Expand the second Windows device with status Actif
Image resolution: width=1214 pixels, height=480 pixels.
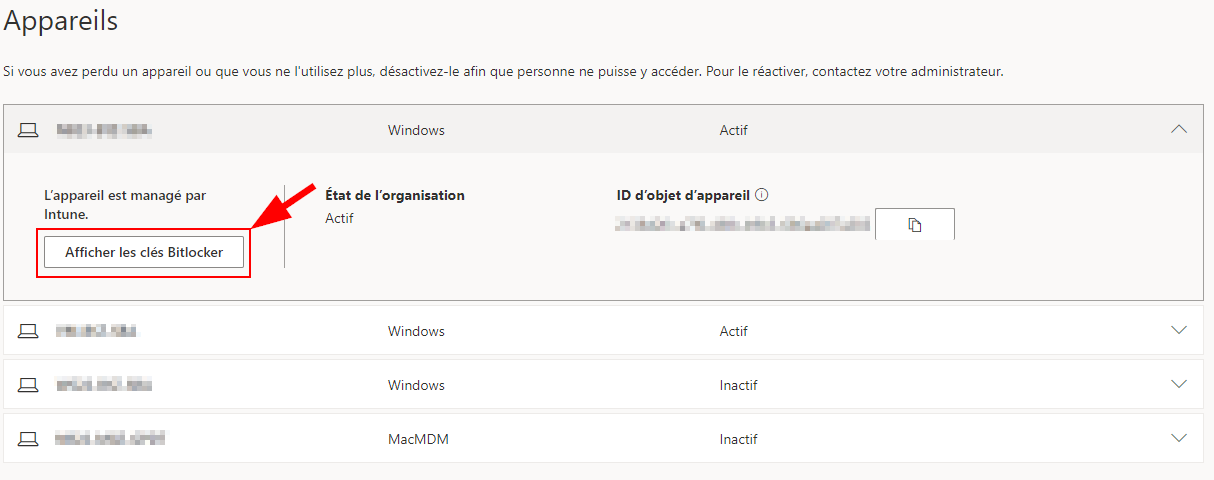[x=1179, y=330]
